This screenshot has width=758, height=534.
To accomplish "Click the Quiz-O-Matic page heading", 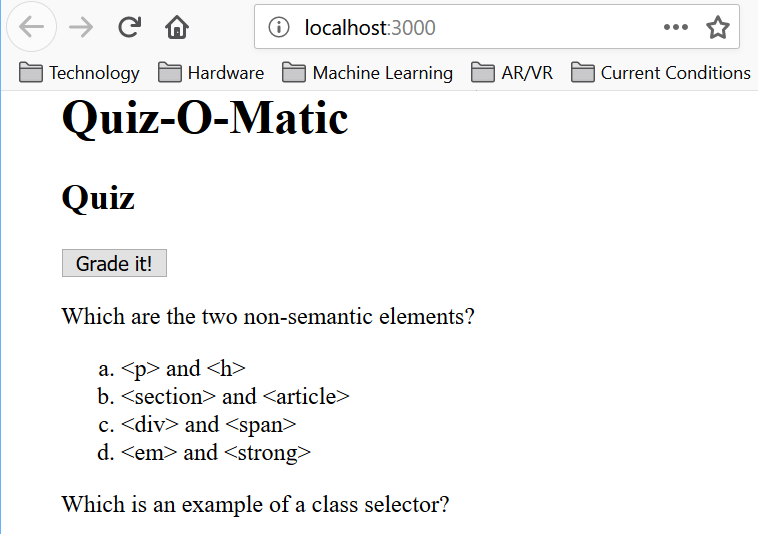I will (x=205, y=119).
